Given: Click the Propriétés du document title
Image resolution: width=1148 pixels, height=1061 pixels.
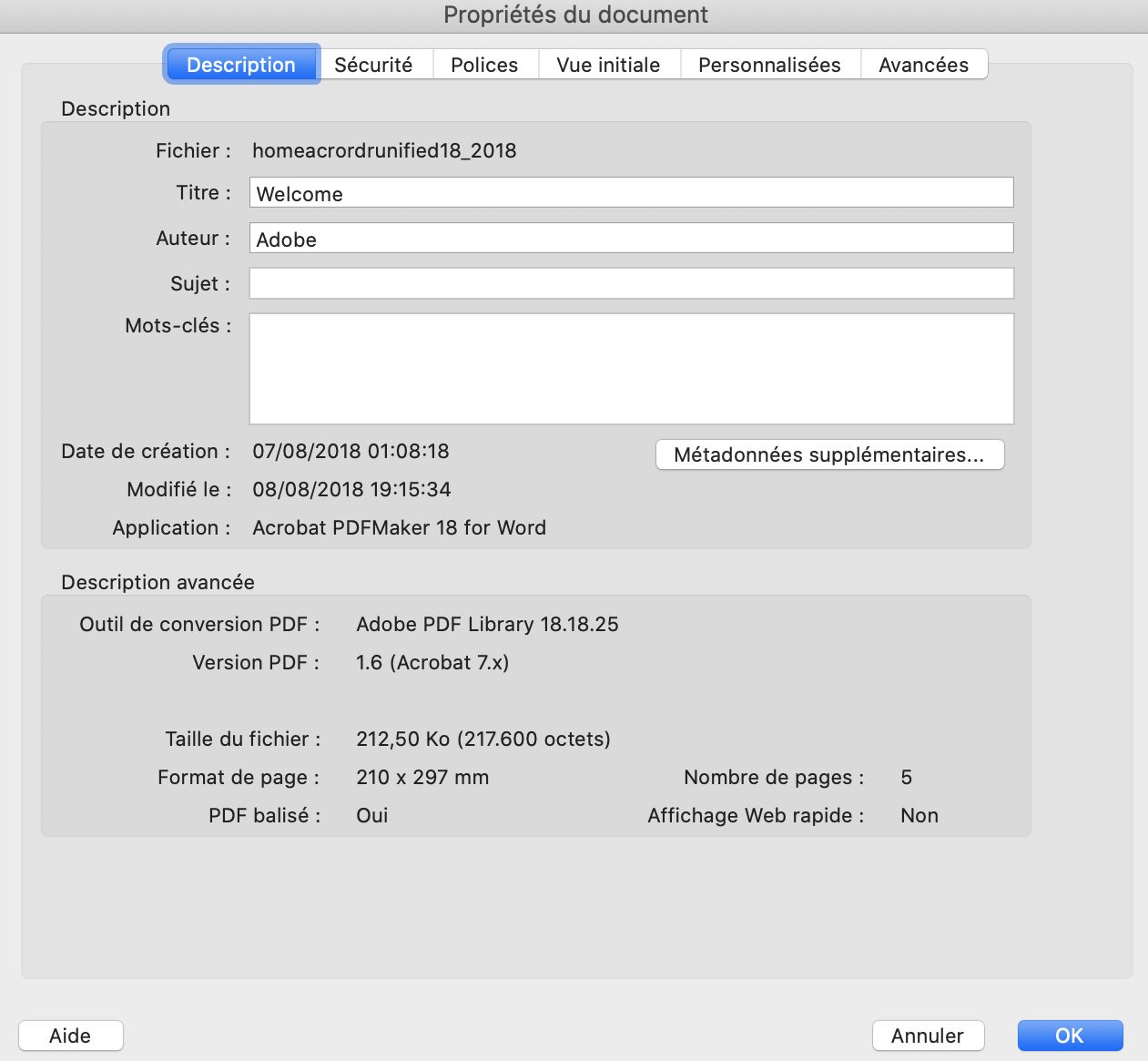Looking at the screenshot, I should 575,15.
